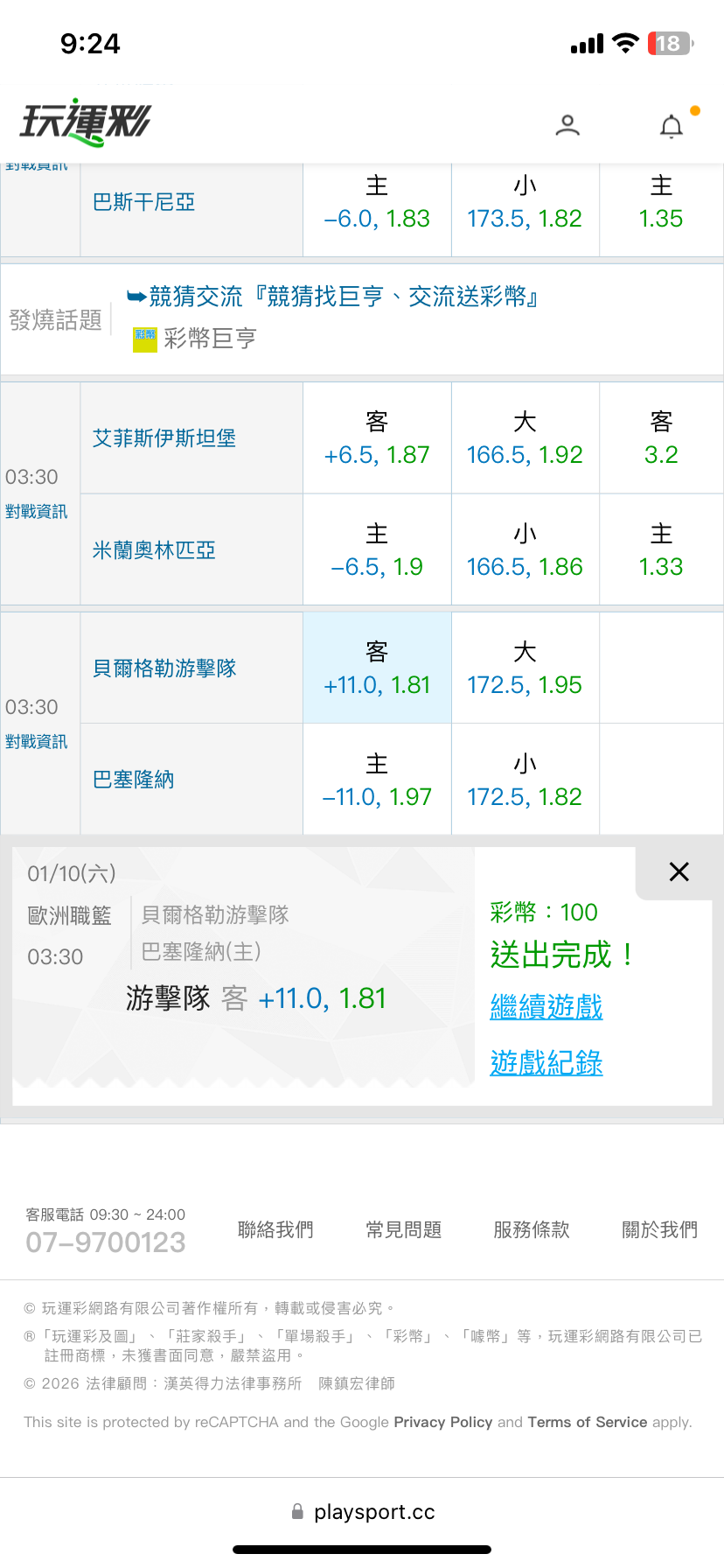The height and width of the screenshot is (1568, 724).
Task: Open 服務條款 footer item
Action: pyautogui.click(x=532, y=1229)
